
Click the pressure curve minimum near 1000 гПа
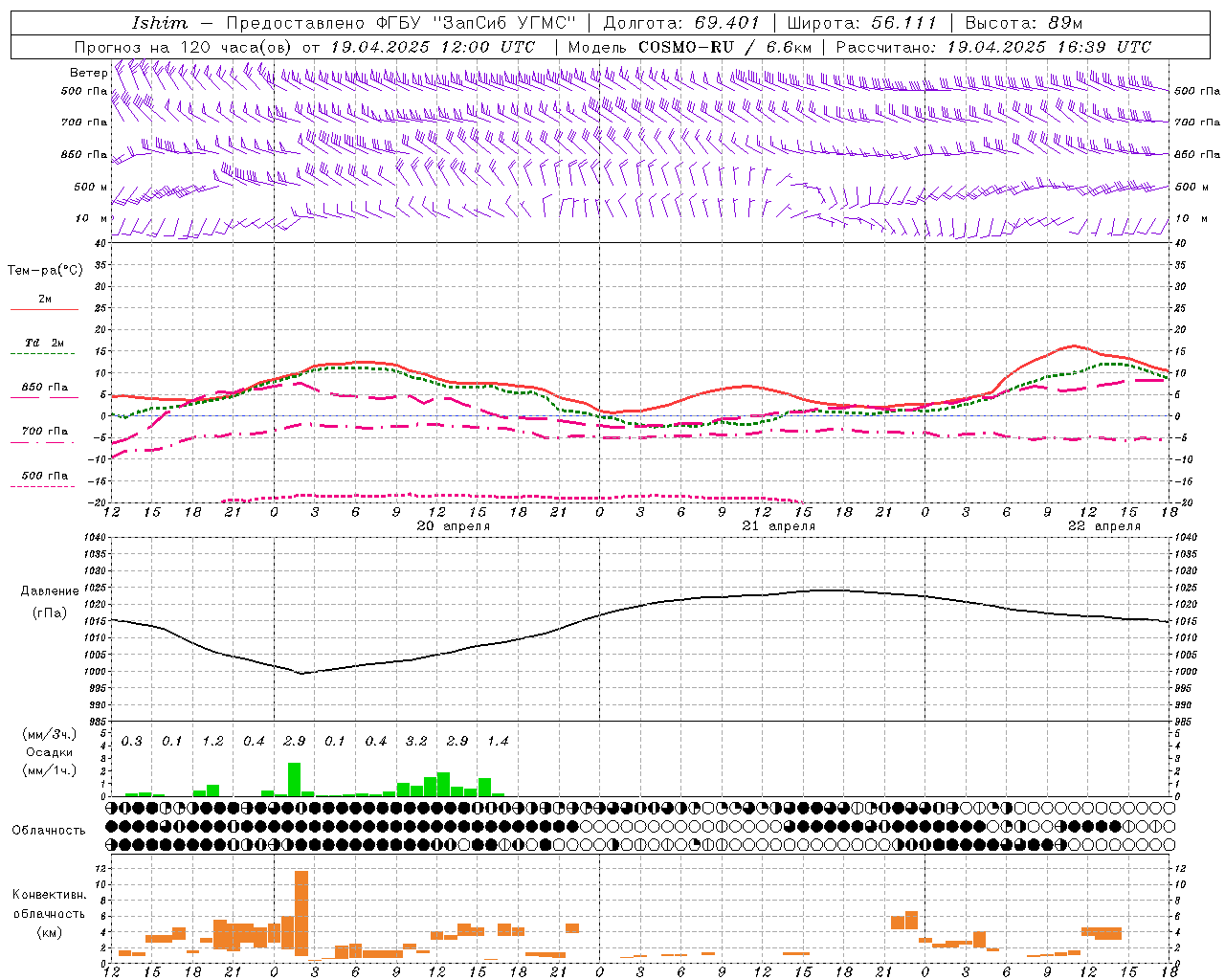[x=301, y=673]
